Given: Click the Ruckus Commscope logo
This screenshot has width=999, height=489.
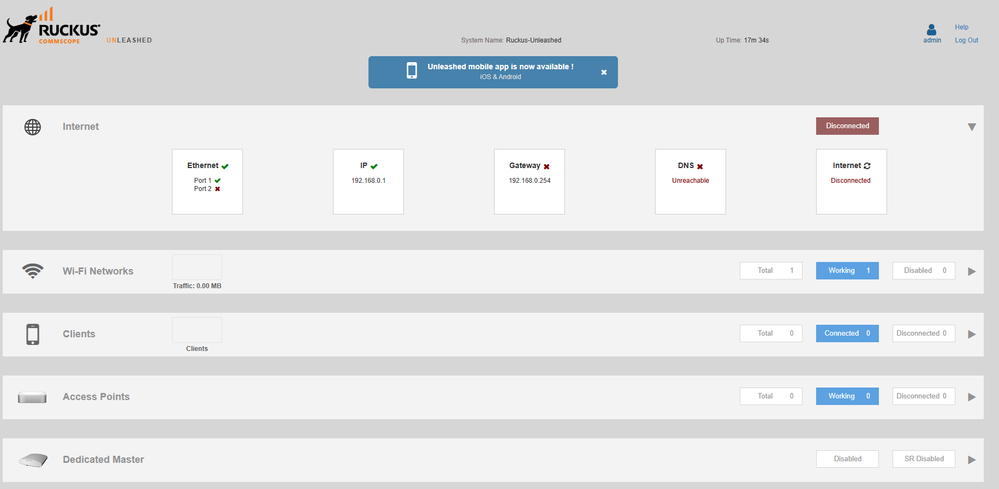Looking at the screenshot, I should click(52, 26).
